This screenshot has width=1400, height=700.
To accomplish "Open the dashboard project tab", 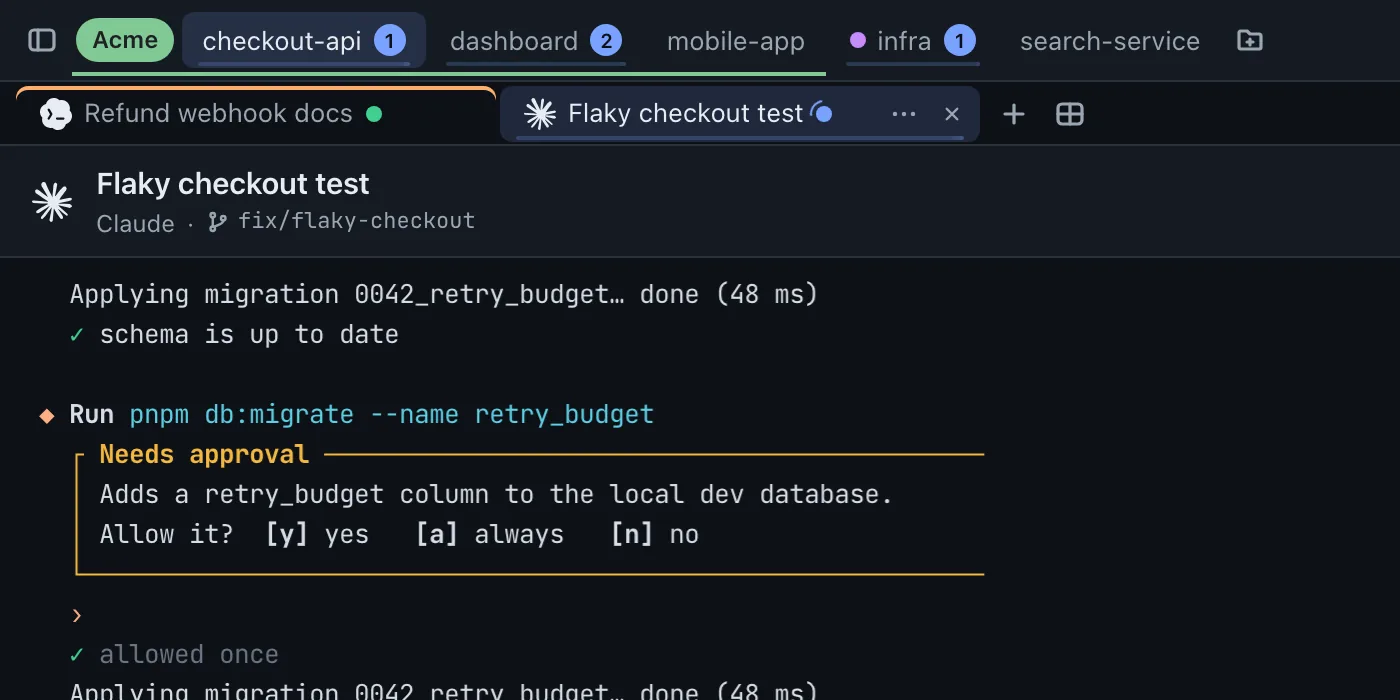I will click(x=536, y=40).
